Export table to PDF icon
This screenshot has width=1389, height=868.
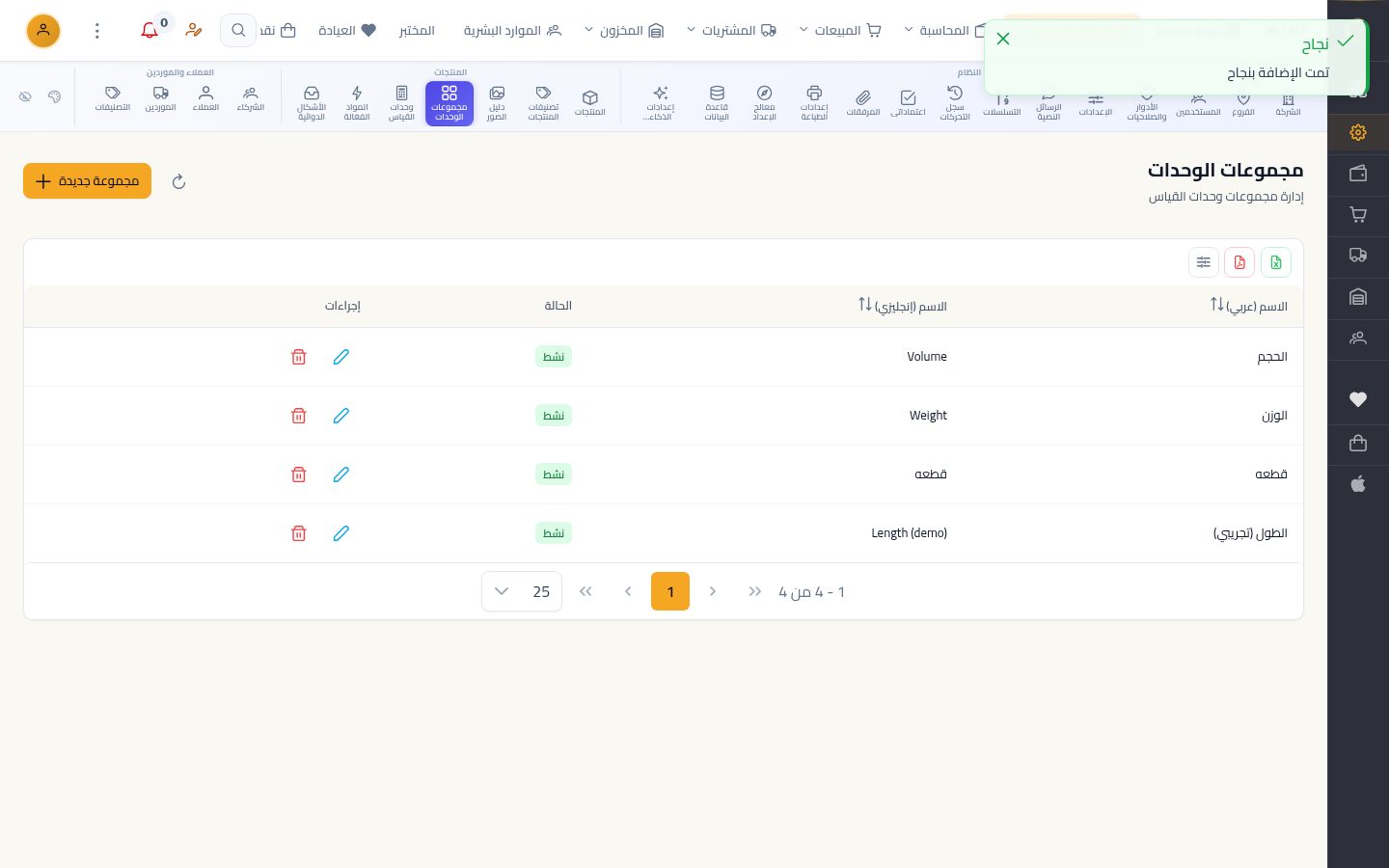point(1239,262)
